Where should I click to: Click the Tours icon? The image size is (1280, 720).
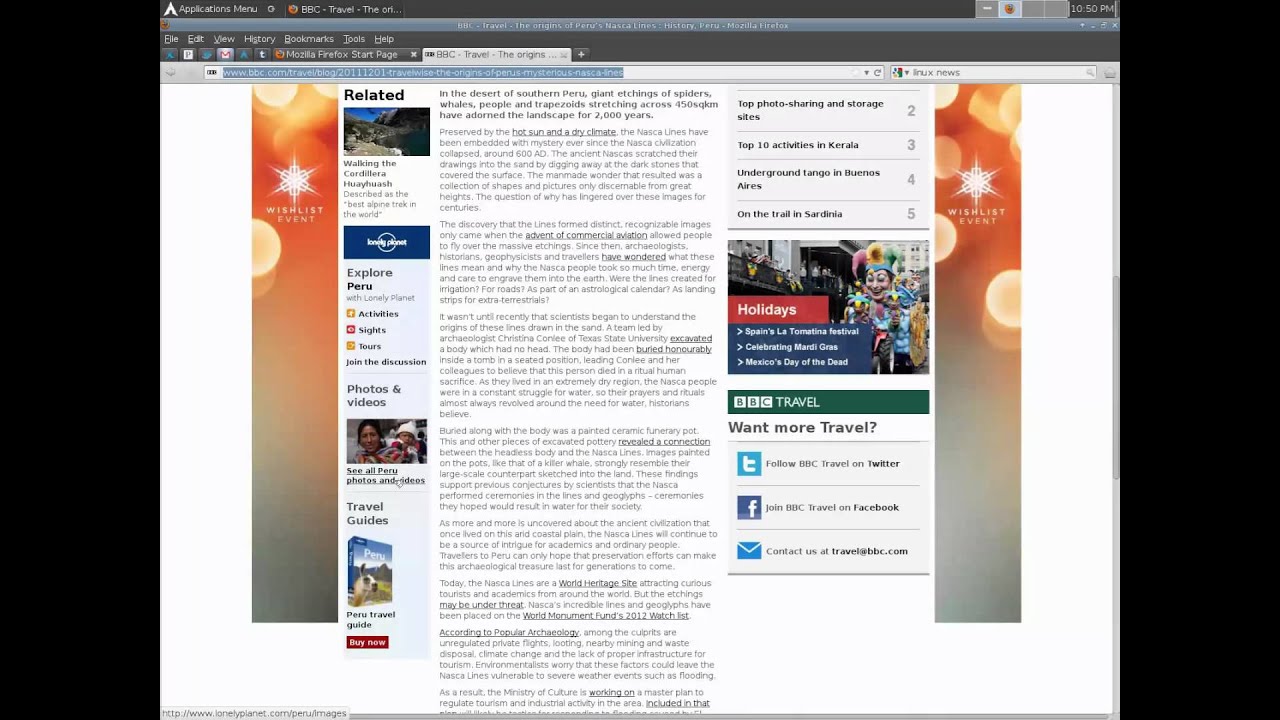(x=351, y=346)
